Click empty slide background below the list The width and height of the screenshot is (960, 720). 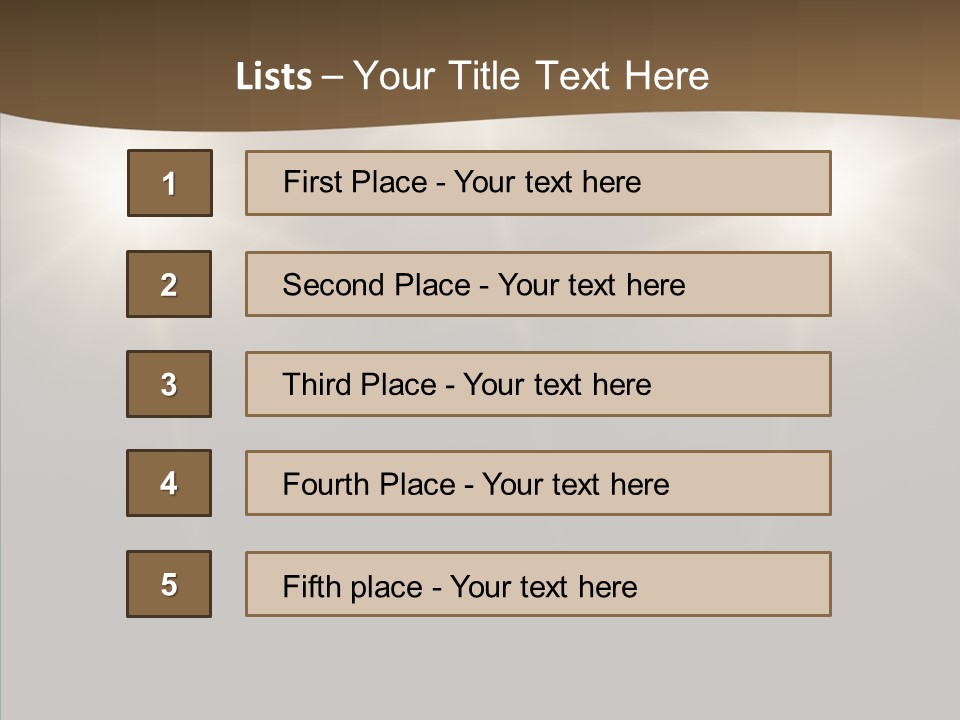(x=480, y=670)
